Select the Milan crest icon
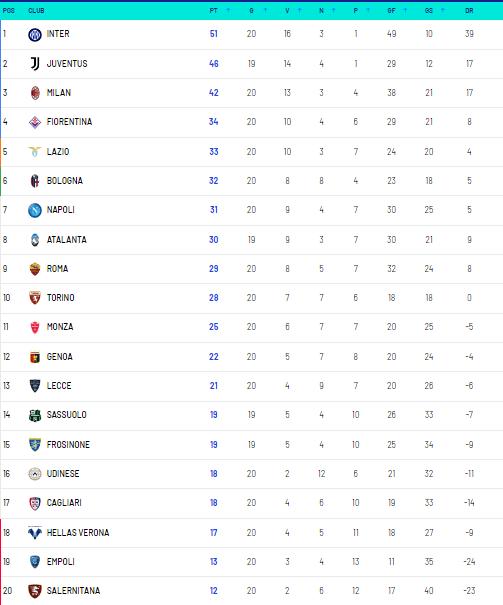503x605 pixels. [x=35, y=93]
